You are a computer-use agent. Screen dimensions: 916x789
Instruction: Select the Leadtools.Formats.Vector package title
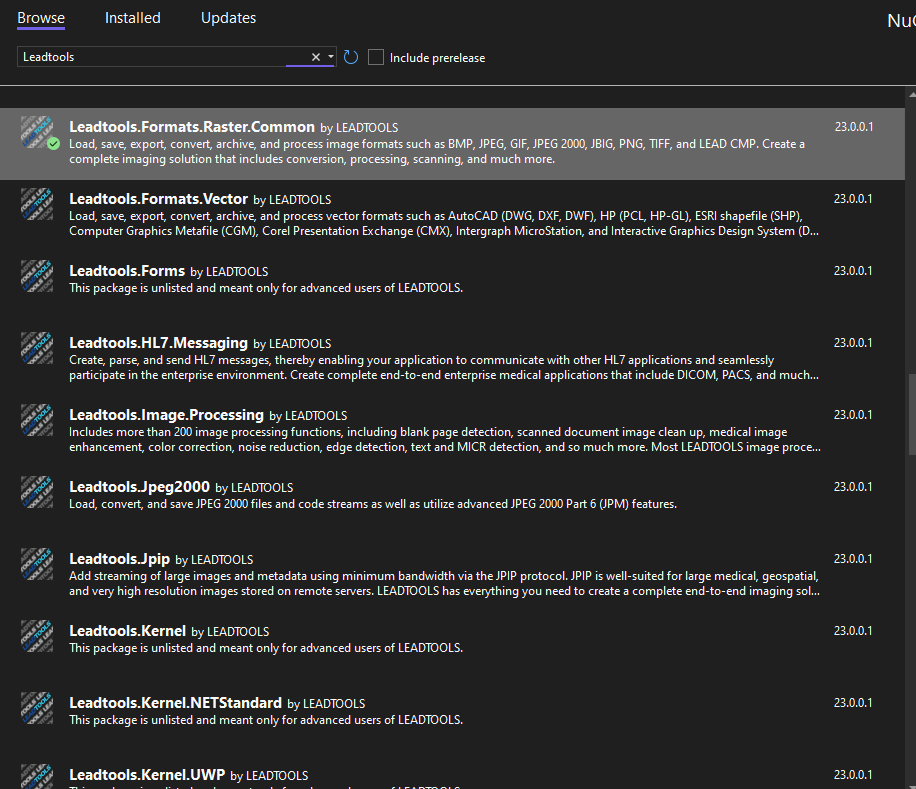(158, 199)
